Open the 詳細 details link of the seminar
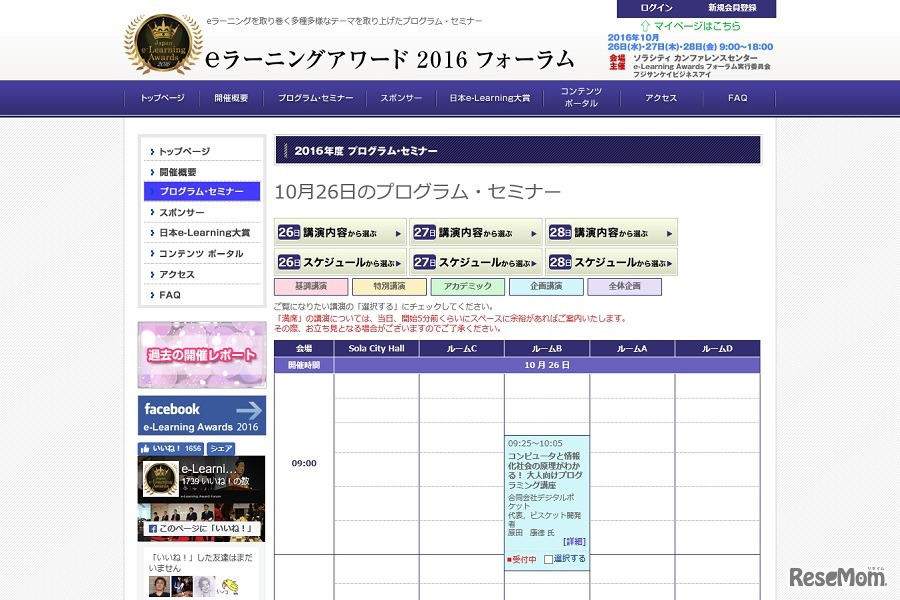 tap(574, 541)
